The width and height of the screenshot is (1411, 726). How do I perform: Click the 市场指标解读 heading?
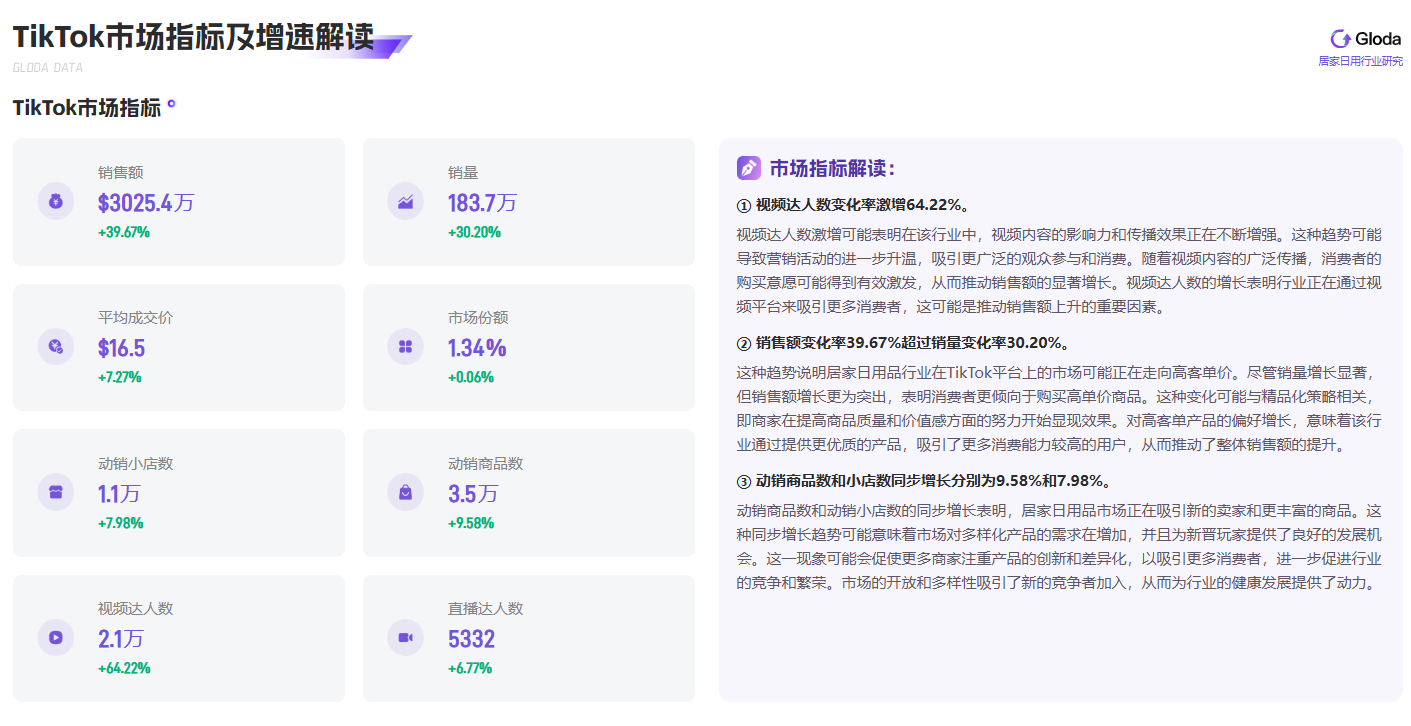(832, 168)
